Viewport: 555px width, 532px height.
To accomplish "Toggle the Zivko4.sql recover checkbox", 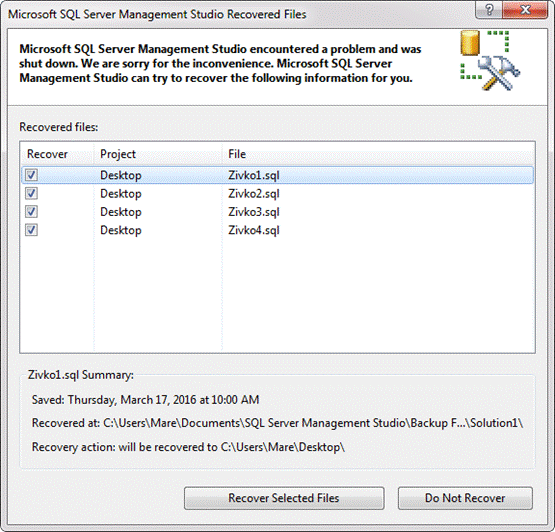I will click(32, 230).
